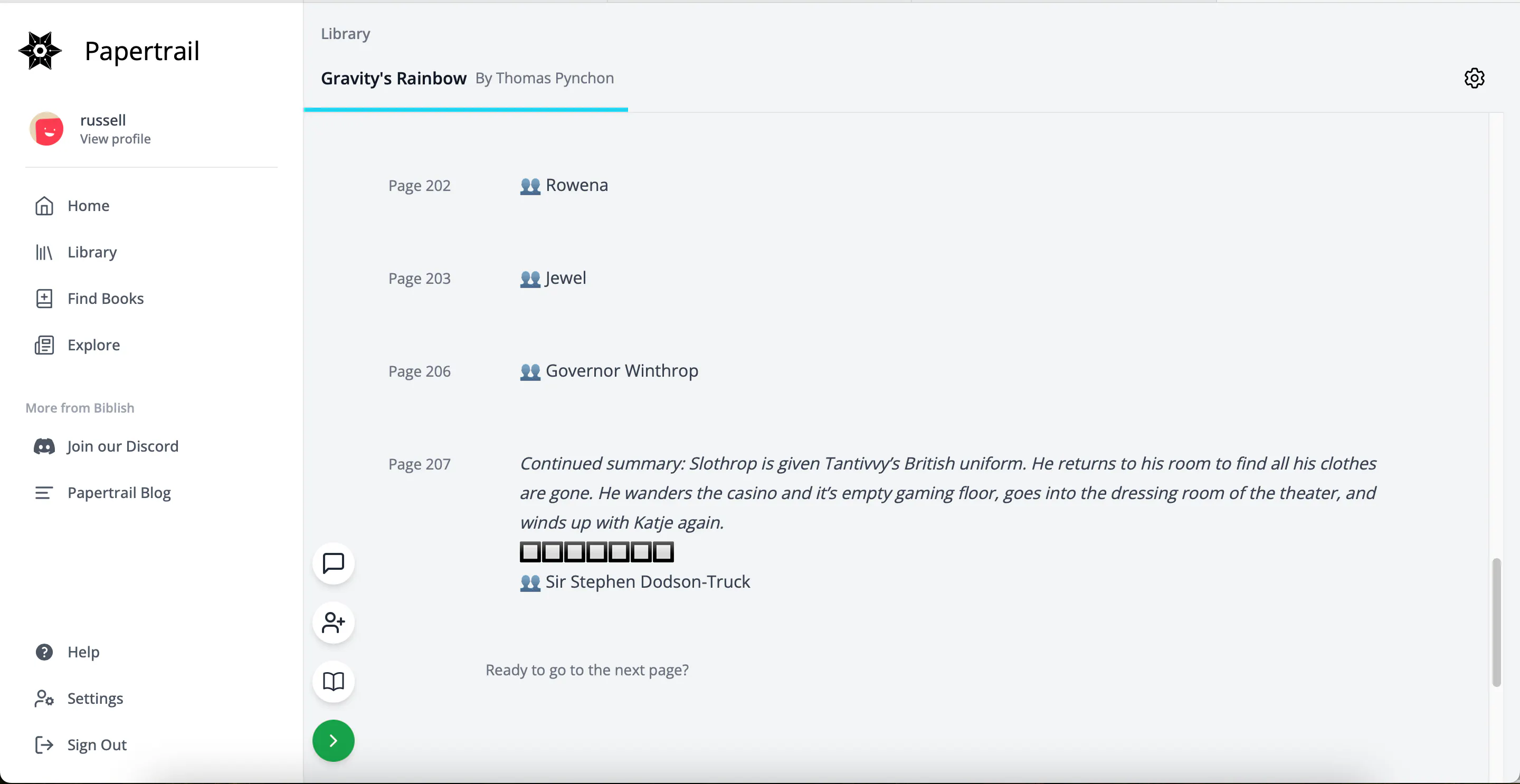Screen dimensions: 1520x784
Task: Click the Help question mark icon
Action: click(44, 651)
